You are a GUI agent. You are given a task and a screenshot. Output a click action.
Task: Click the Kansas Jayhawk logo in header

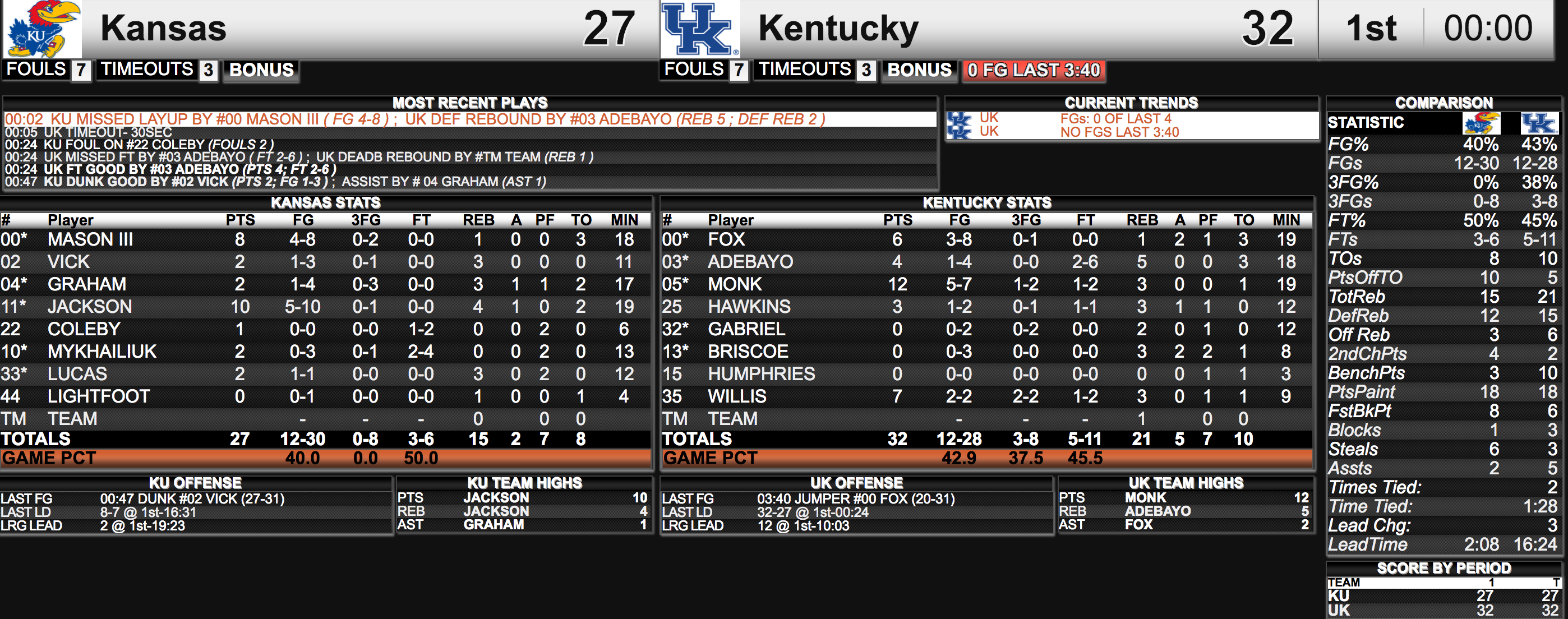[x=43, y=29]
